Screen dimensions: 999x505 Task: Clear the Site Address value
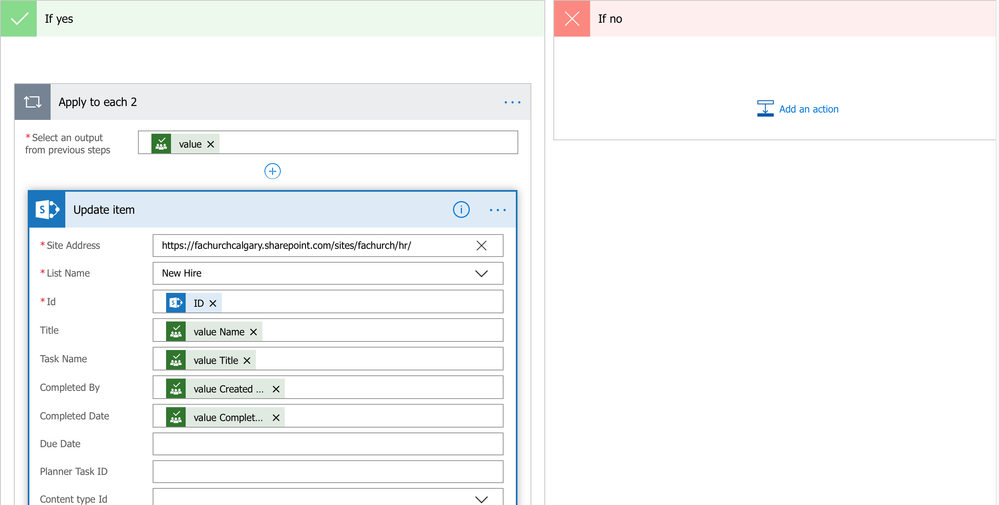coord(482,245)
